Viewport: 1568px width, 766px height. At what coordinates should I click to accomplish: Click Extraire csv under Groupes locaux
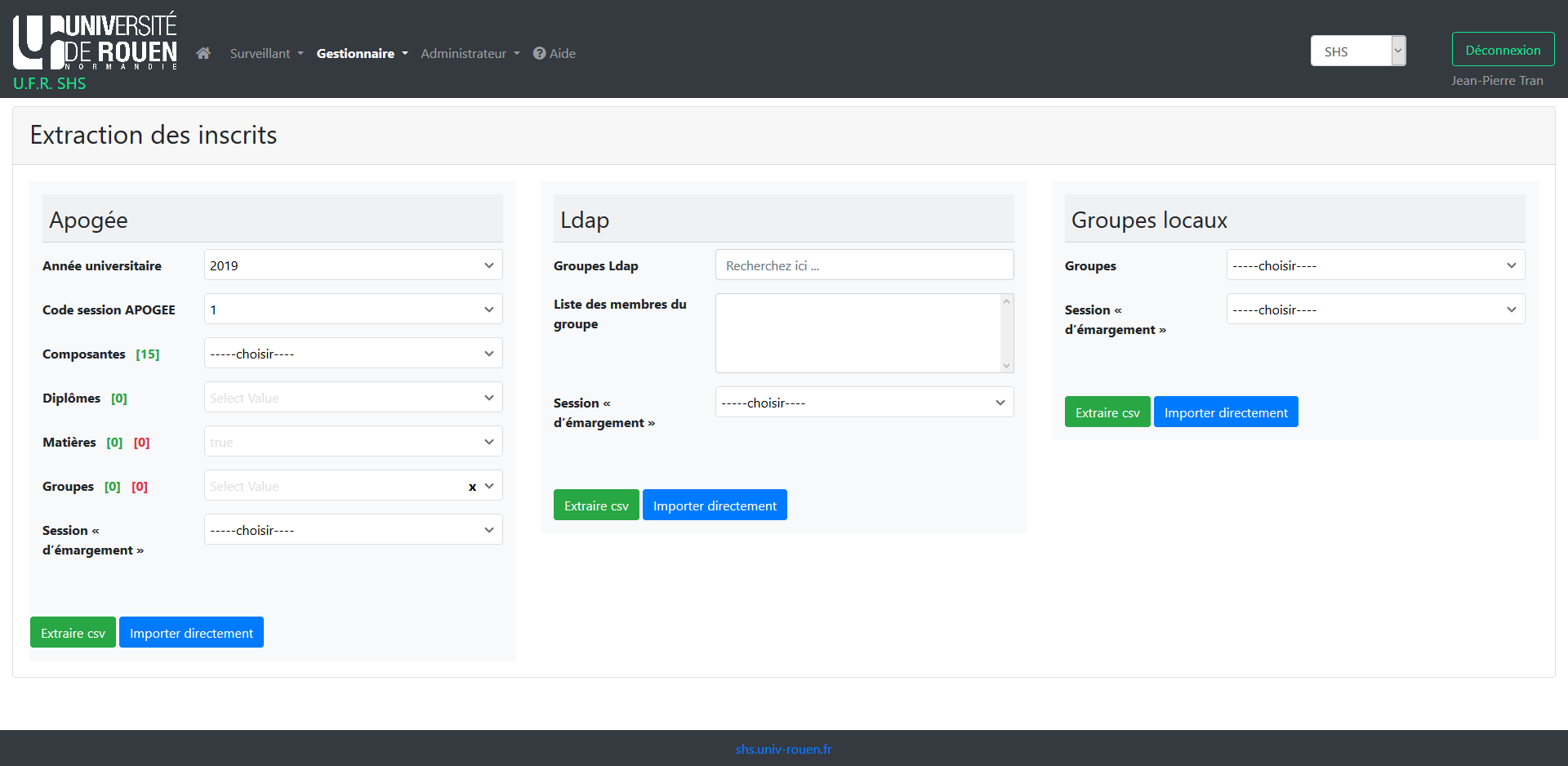click(1107, 412)
